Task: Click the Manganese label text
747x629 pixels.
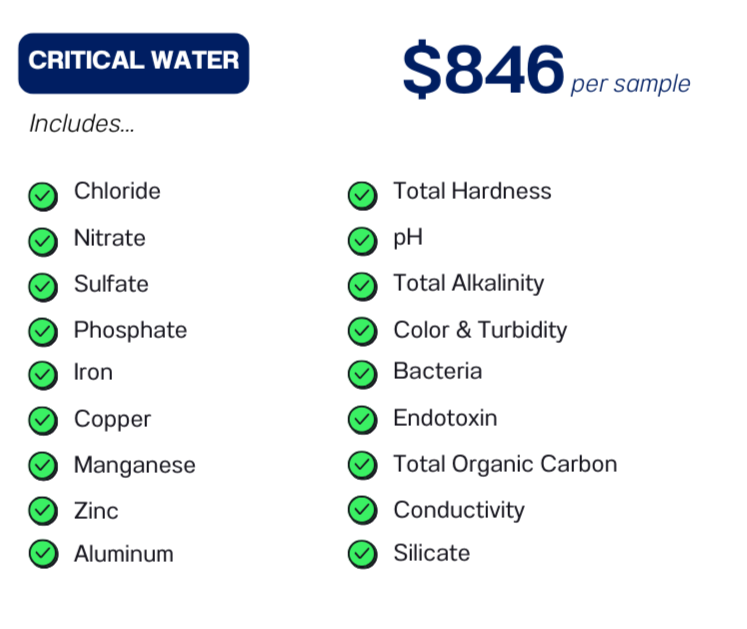Action: coord(135,465)
